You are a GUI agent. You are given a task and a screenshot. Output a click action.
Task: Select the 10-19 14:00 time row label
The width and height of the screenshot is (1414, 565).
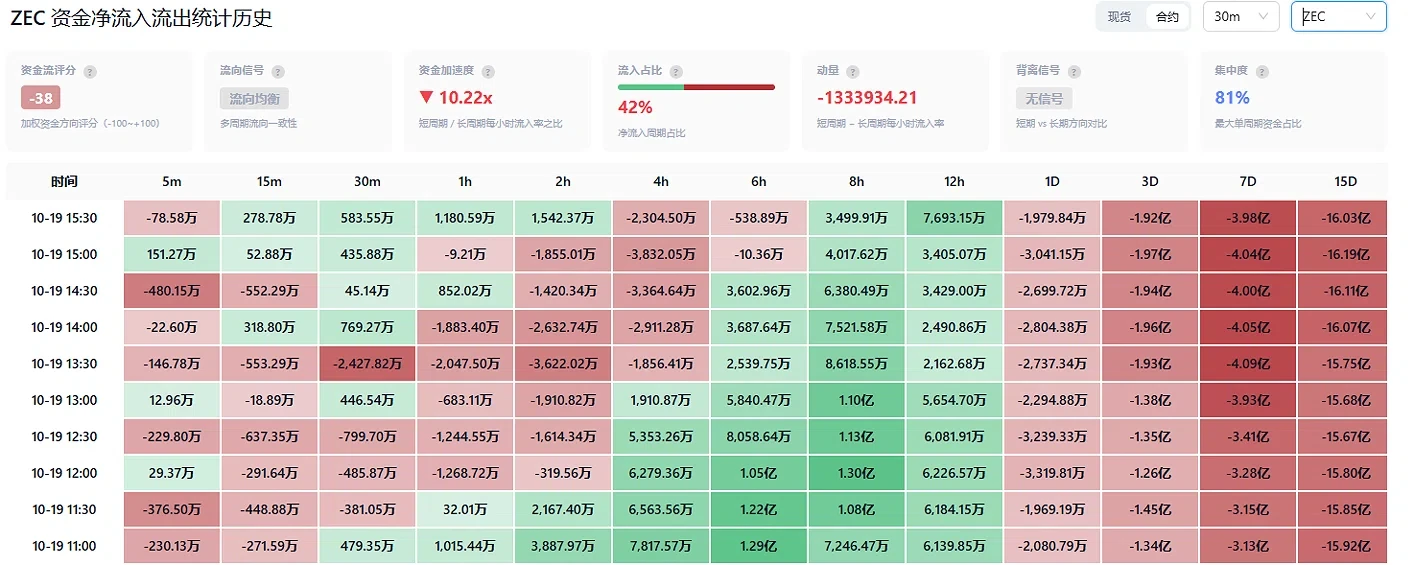pyautogui.click(x=64, y=327)
